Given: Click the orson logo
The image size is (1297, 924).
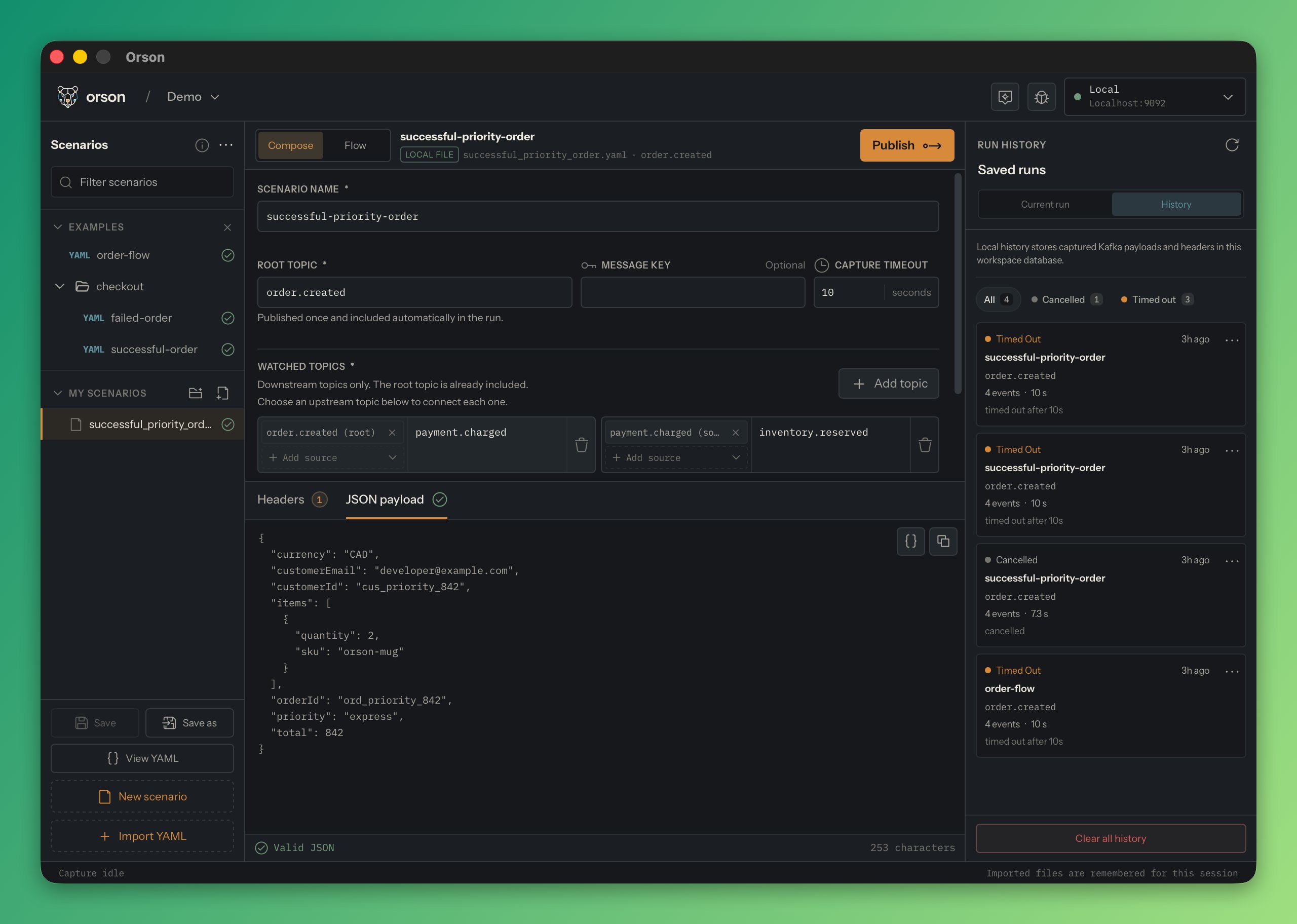Looking at the screenshot, I should (91, 97).
